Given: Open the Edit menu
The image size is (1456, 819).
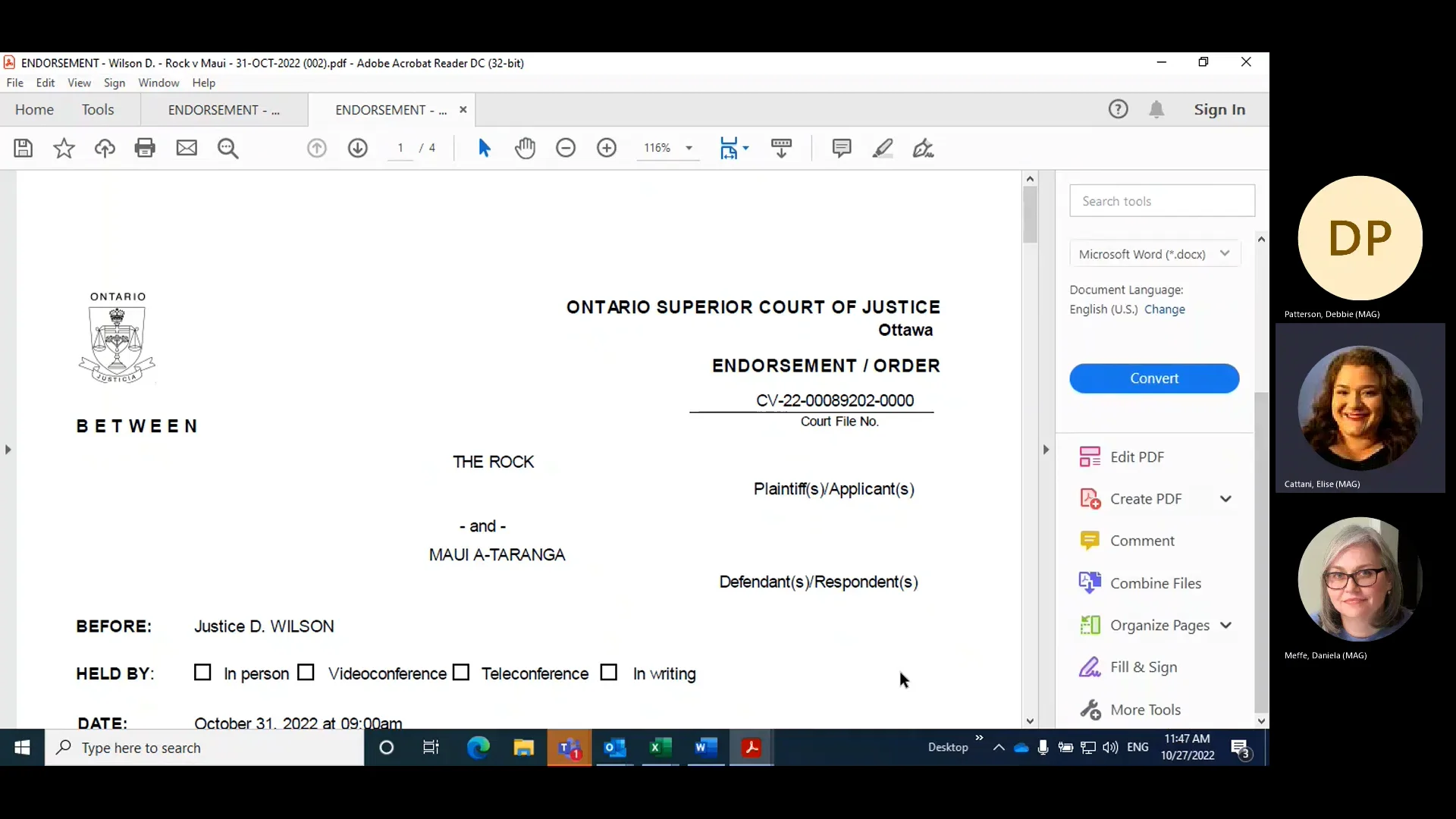Looking at the screenshot, I should [45, 83].
